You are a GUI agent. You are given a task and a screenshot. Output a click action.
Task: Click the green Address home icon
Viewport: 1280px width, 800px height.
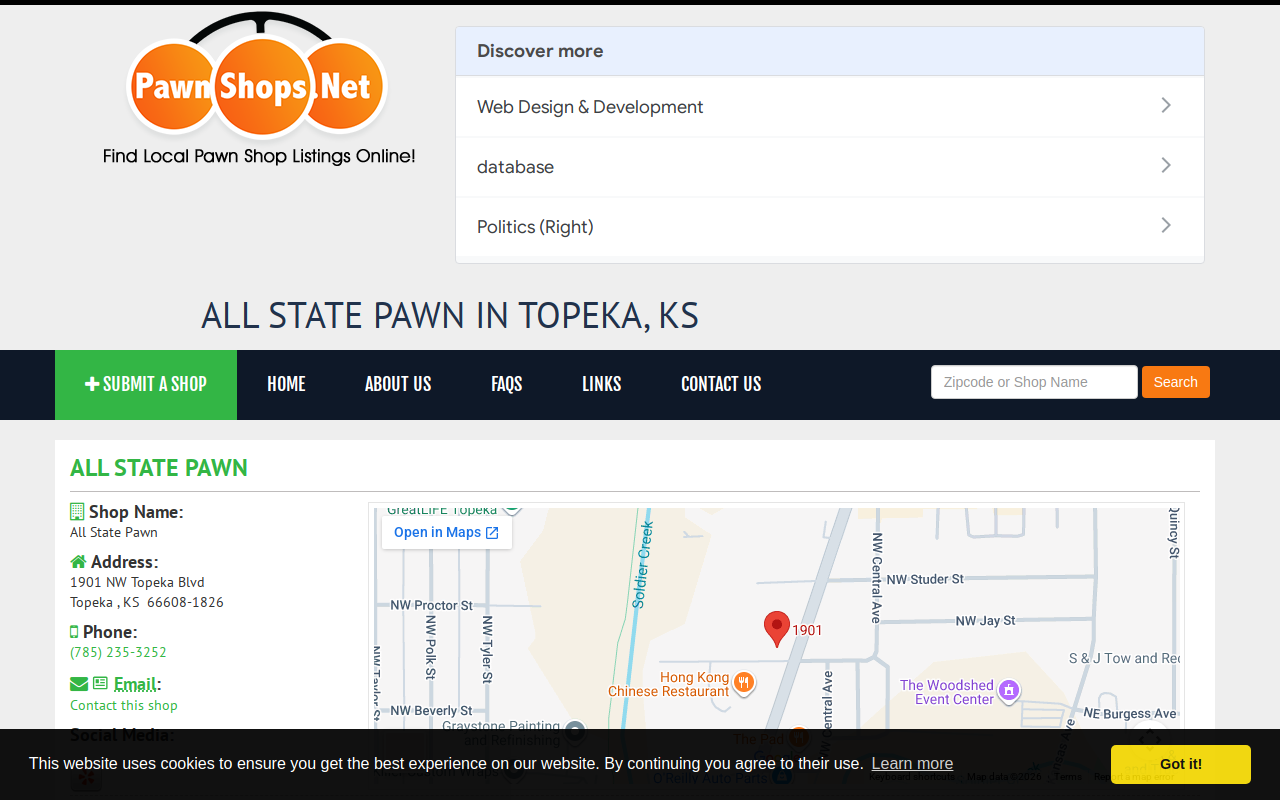78,561
